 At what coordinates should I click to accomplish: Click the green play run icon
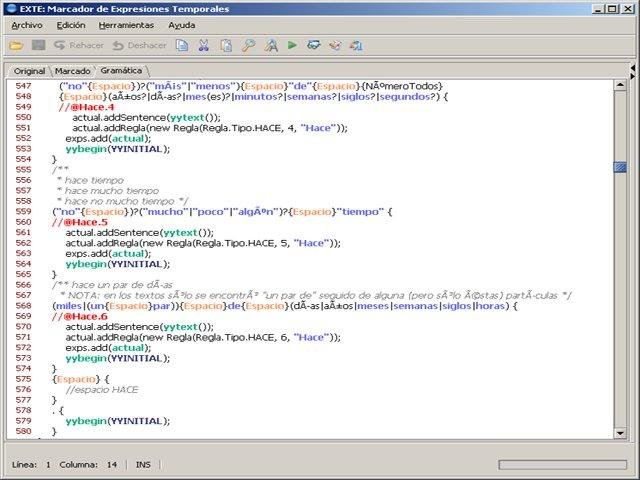click(292, 45)
